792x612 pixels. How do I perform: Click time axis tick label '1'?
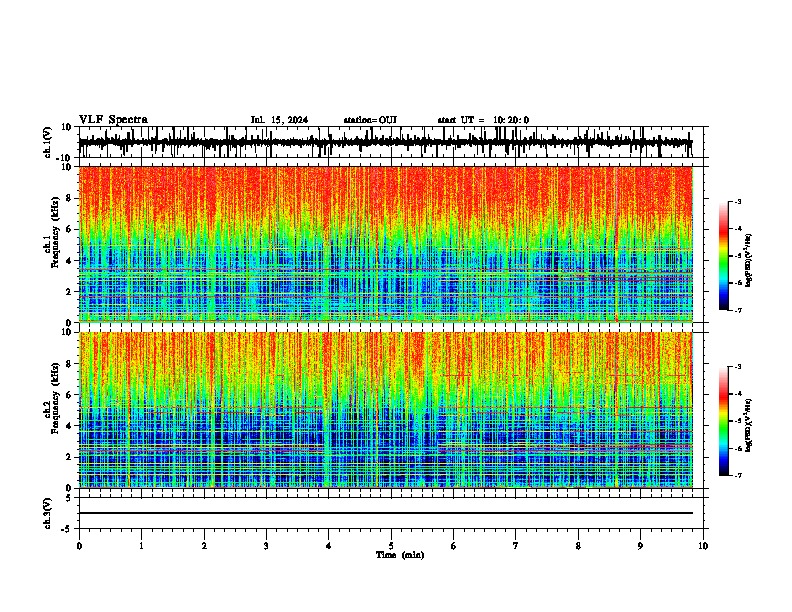click(141, 546)
